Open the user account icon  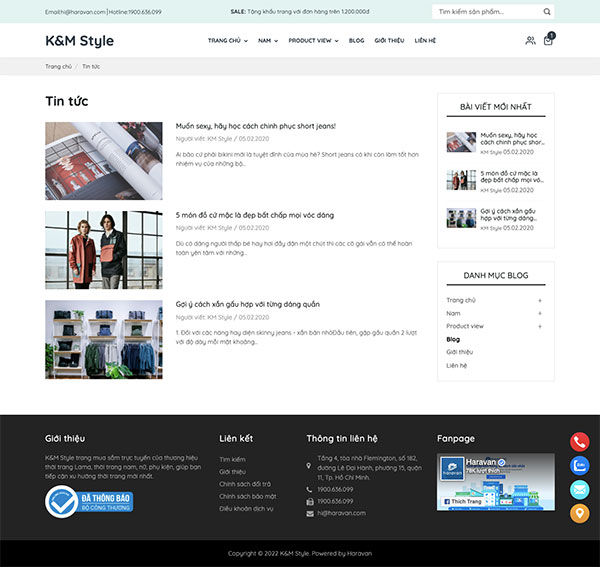coord(530,41)
